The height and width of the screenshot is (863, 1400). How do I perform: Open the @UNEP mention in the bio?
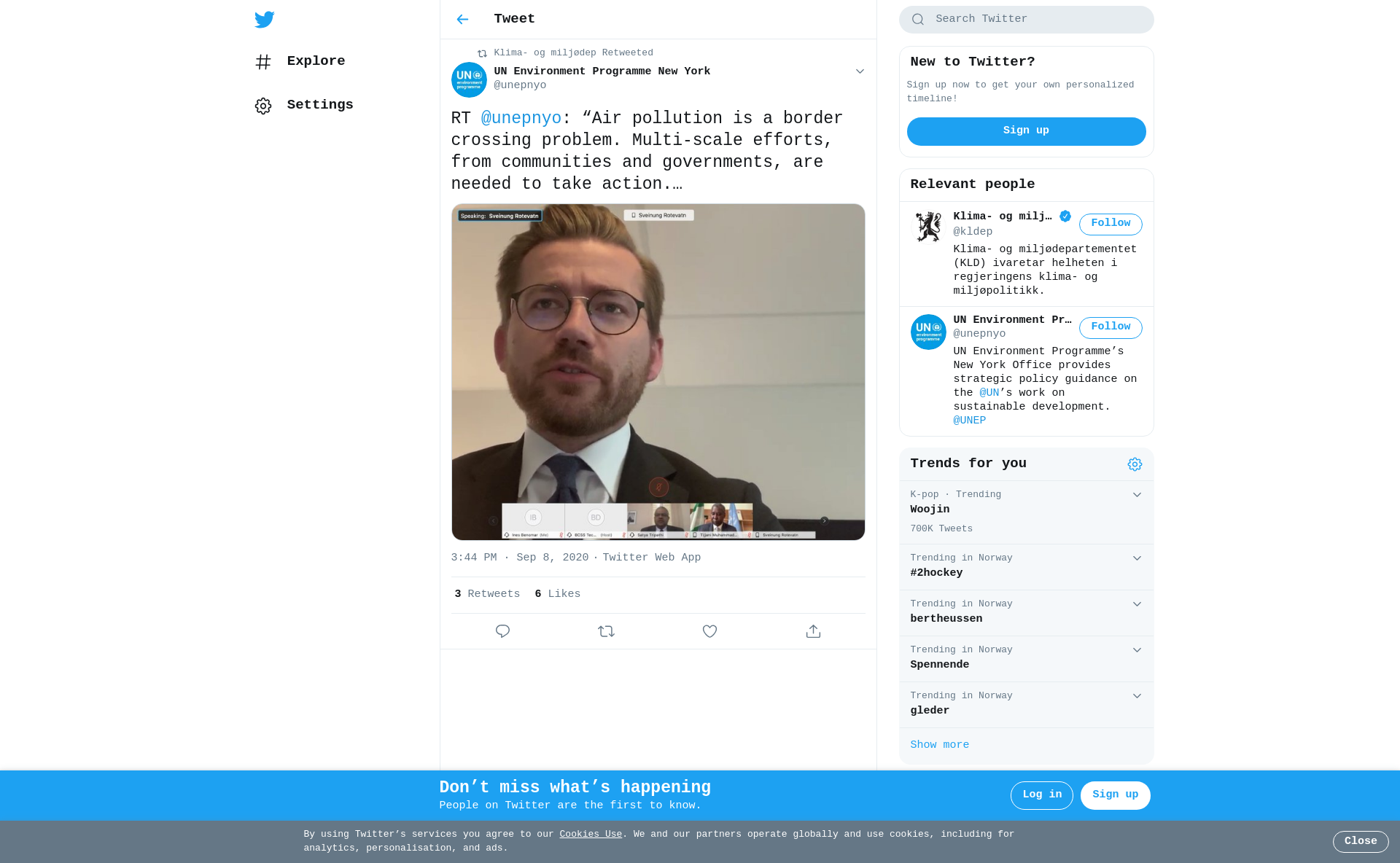coord(969,421)
